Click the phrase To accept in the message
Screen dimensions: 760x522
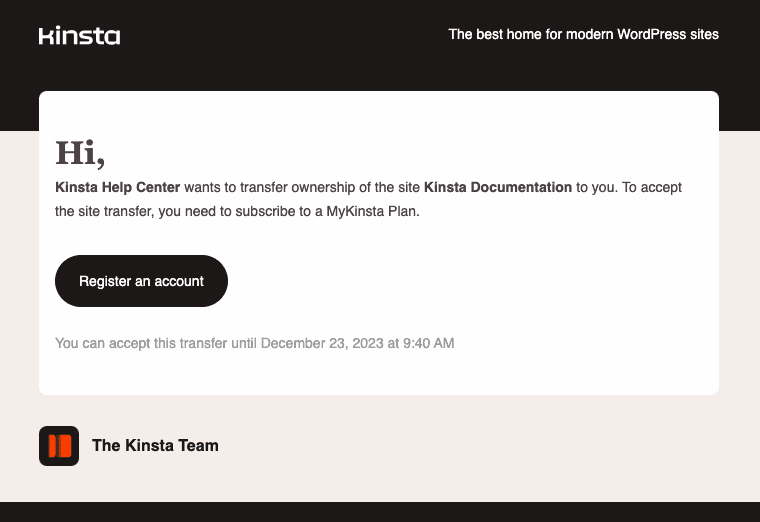pos(652,188)
